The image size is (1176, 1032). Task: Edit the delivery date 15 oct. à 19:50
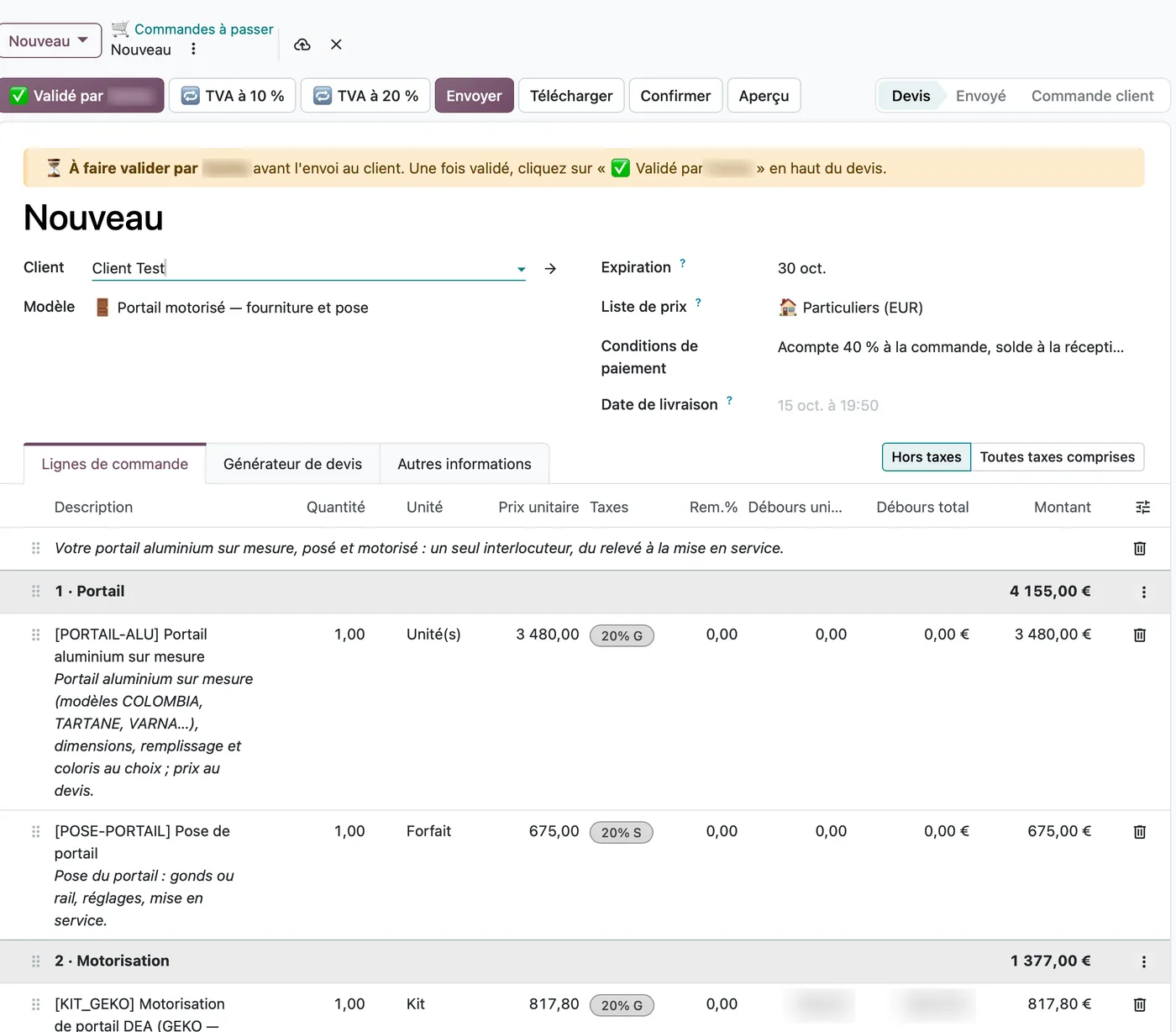tap(827, 405)
